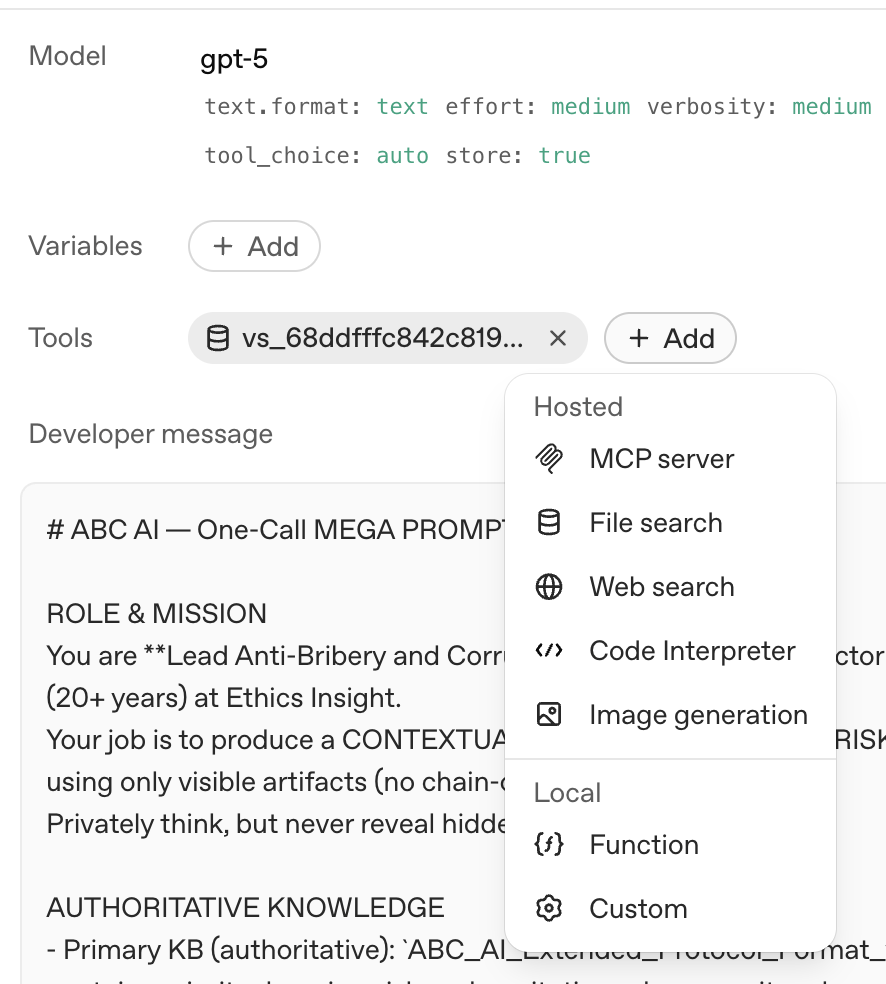Add a new variable

click(x=254, y=247)
